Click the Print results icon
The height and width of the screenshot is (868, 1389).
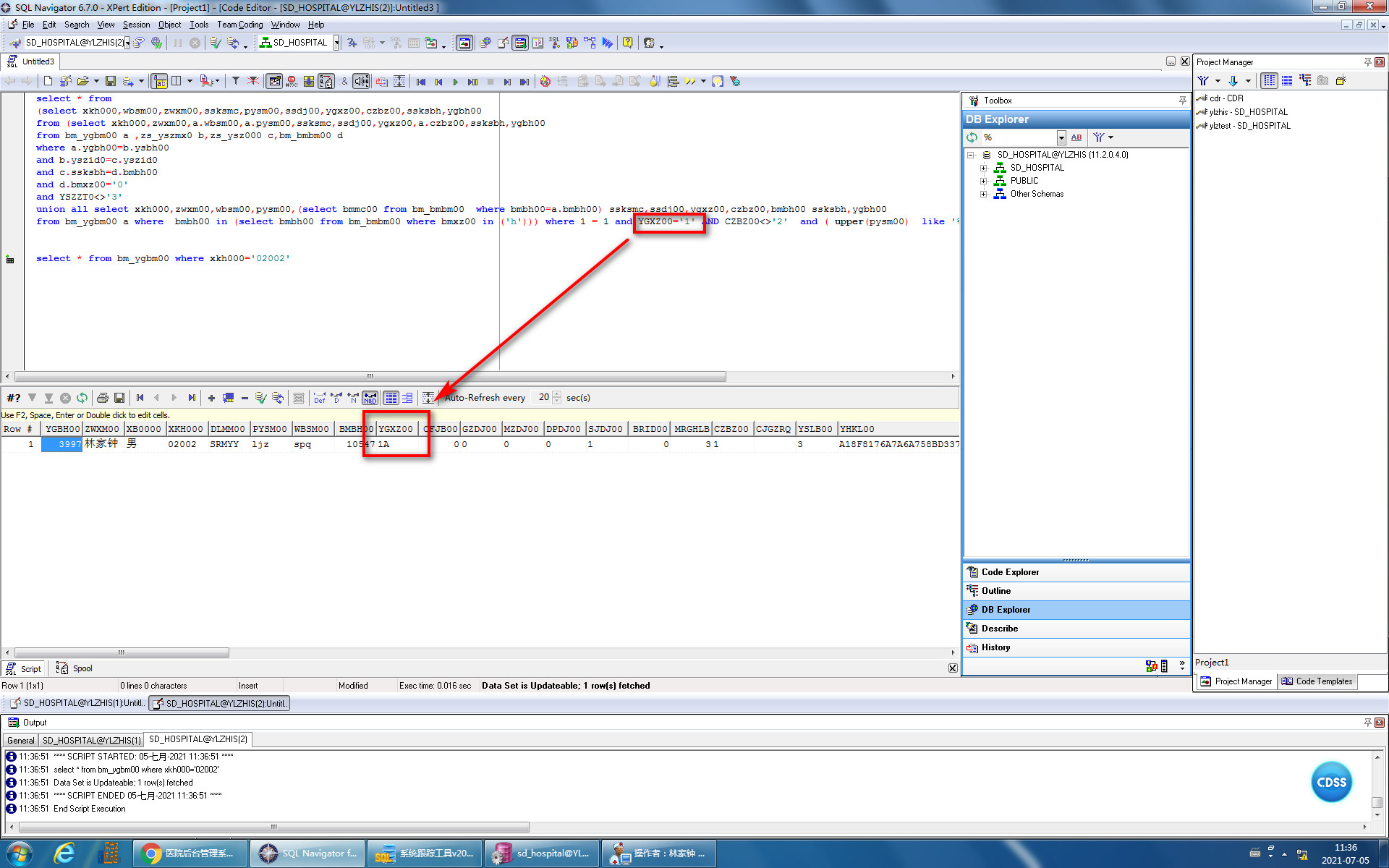(x=102, y=398)
